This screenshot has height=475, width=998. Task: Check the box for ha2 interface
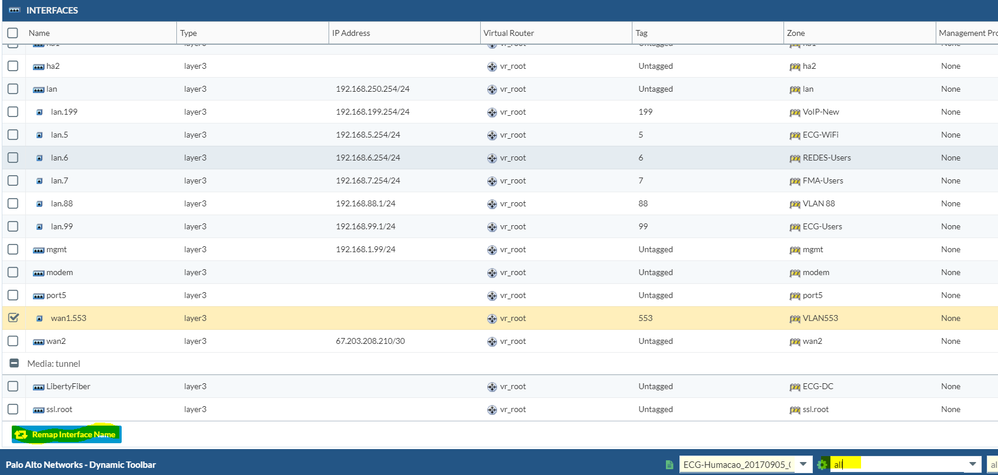click(13, 66)
